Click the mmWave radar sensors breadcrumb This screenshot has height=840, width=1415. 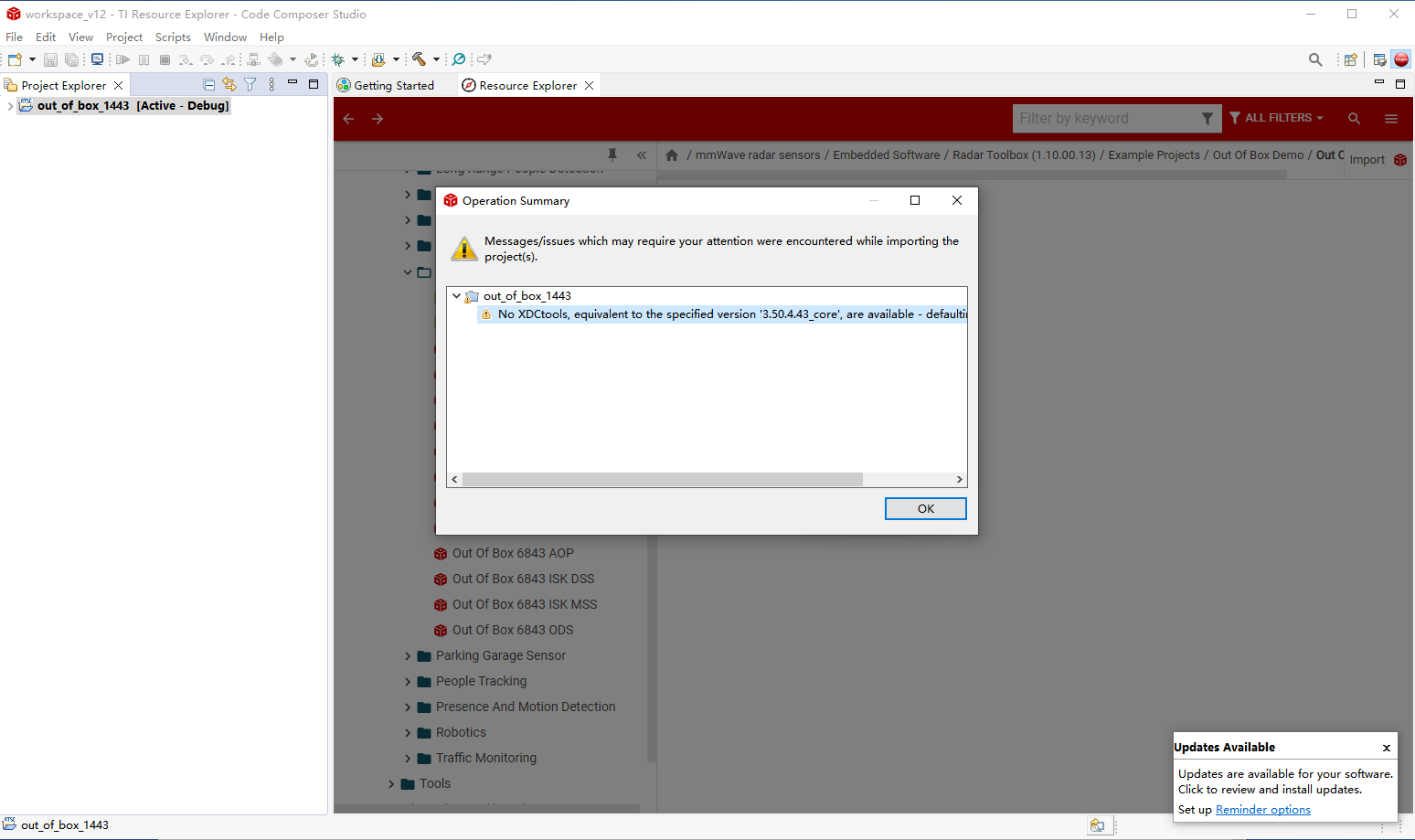[758, 155]
